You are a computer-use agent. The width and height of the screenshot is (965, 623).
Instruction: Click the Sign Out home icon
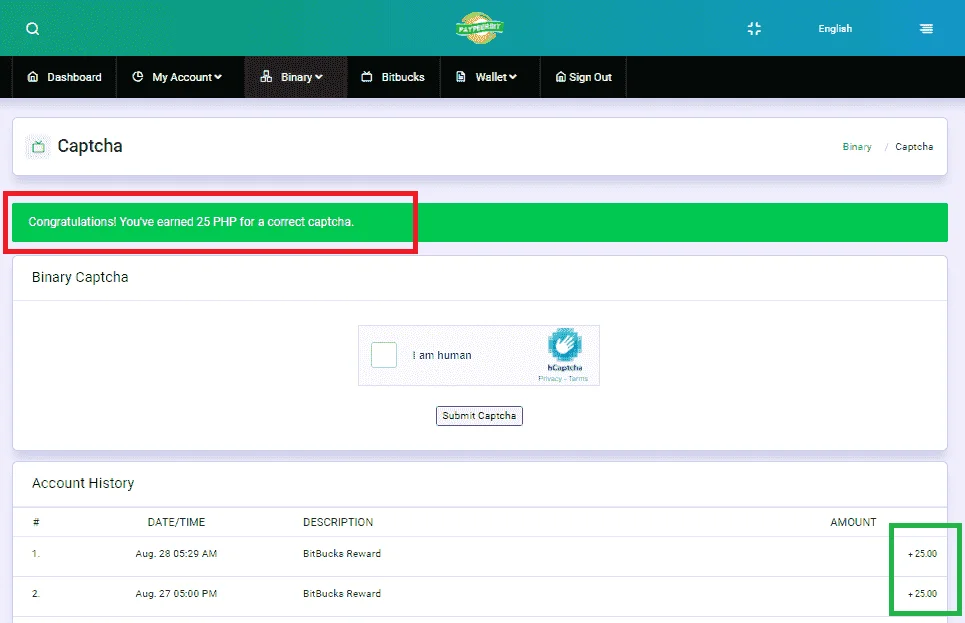coord(561,77)
